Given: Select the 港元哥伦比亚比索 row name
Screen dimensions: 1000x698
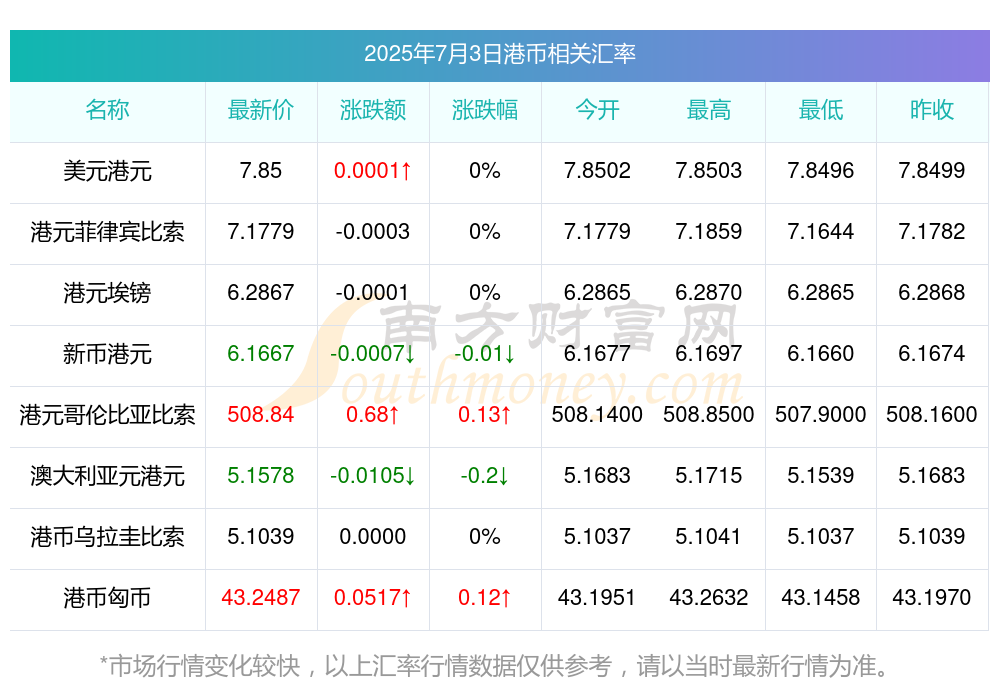Looking at the screenshot, I should (x=107, y=415).
